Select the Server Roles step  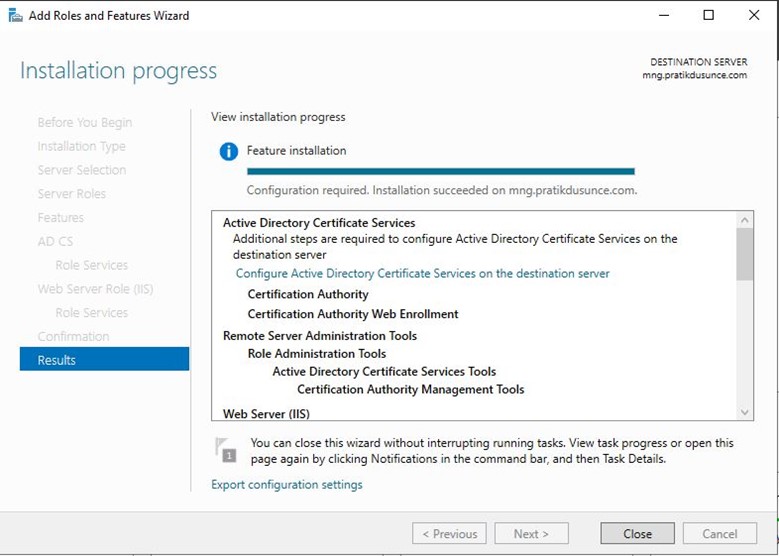click(x=72, y=194)
